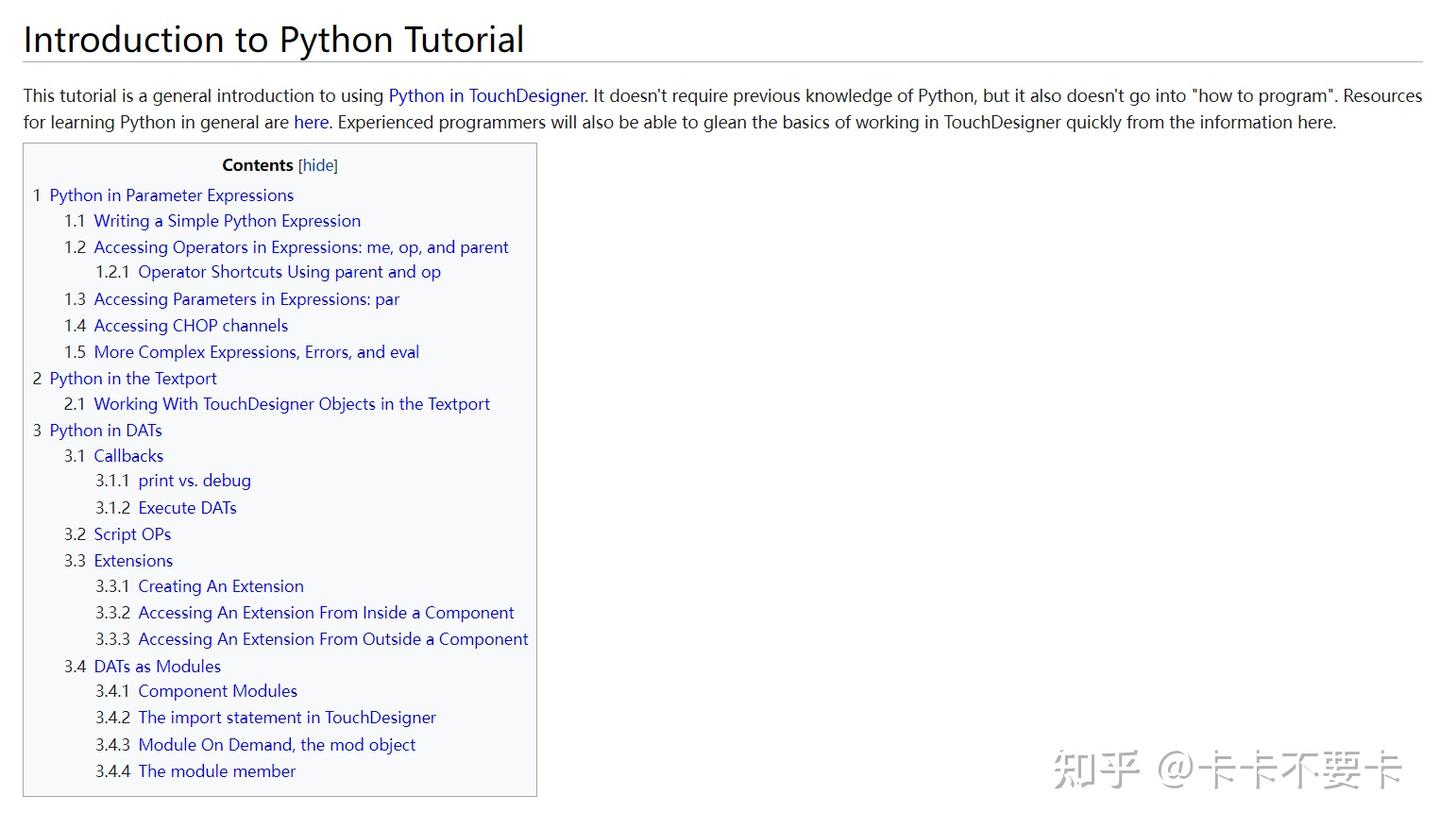Jump to Module On Demand, the mod object
The image size is (1440, 829).
pos(276,745)
